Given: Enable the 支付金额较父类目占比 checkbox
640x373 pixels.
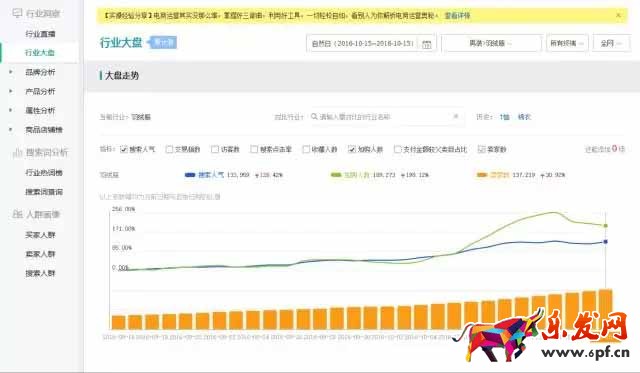Looking at the screenshot, I should (398, 149).
